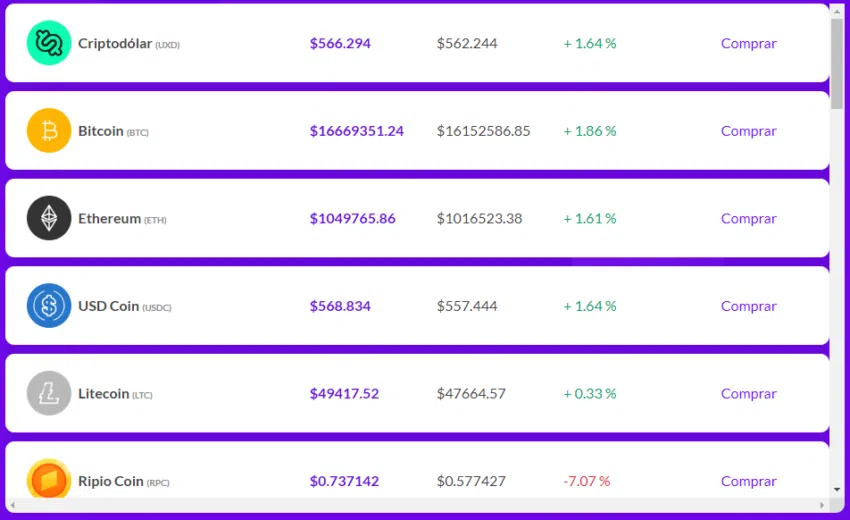Click the Bitcoin purple price $16669351.24
Viewport: 850px width, 520px height.
pyautogui.click(x=357, y=131)
